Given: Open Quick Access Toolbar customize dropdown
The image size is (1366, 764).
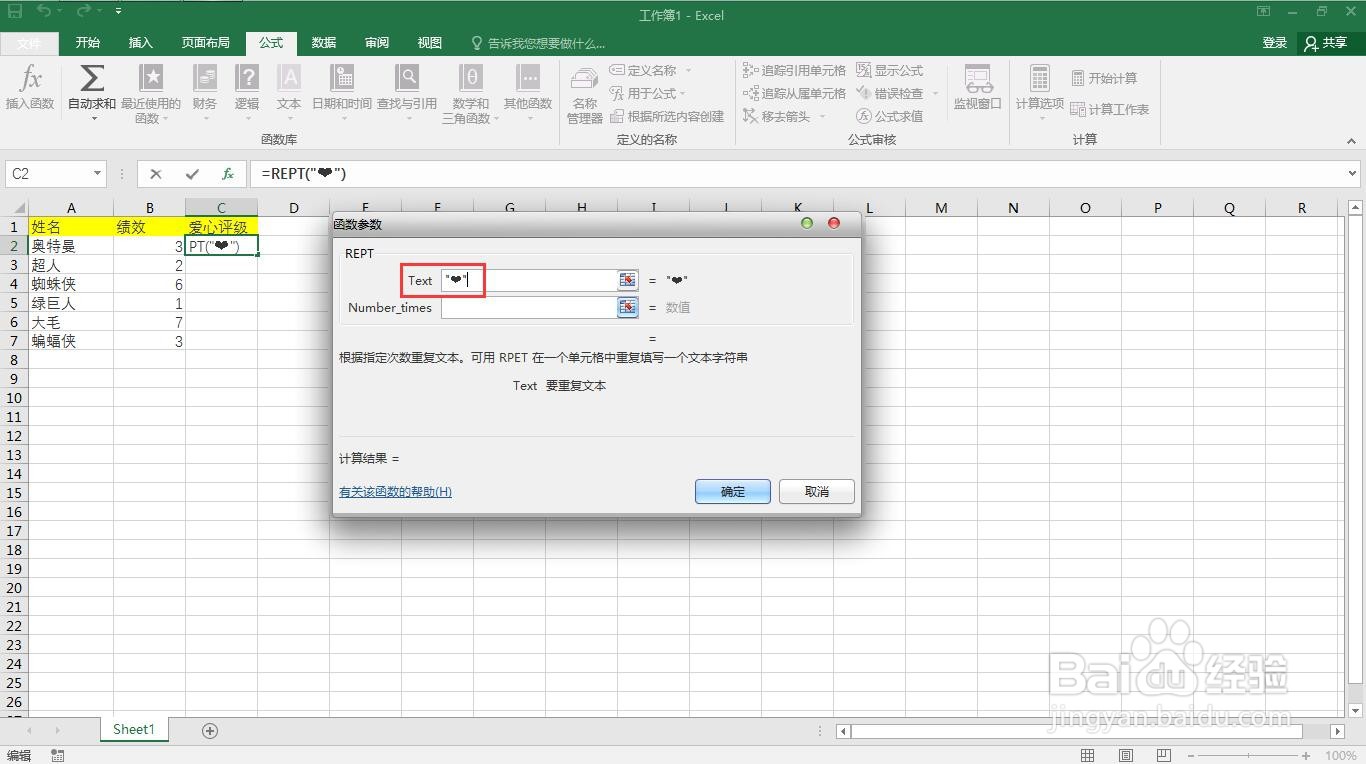Looking at the screenshot, I should tap(119, 12).
